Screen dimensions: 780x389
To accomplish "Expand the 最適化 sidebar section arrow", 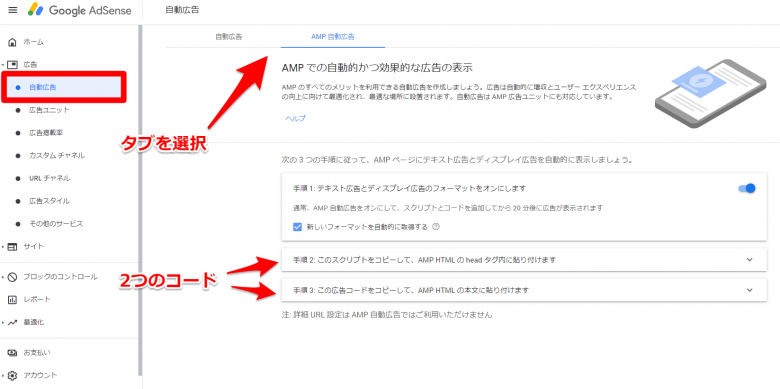I will (3, 322).
